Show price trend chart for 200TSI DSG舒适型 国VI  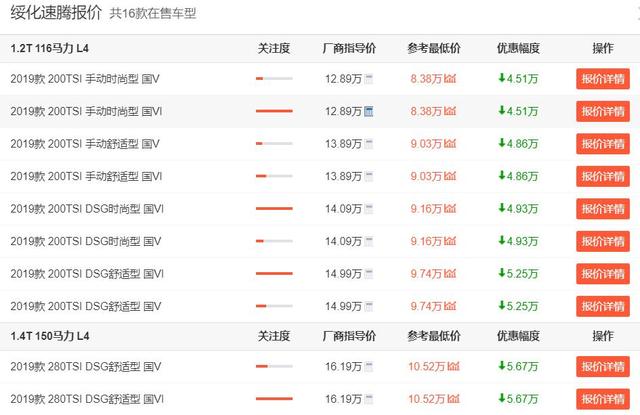click(450, 273)
